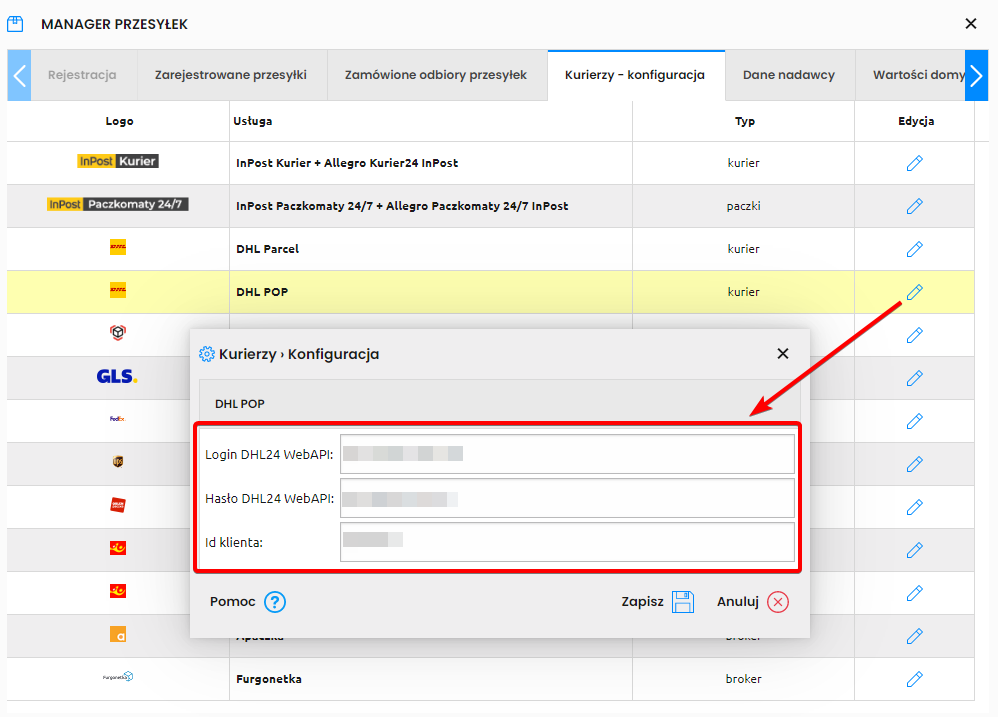Edit the Furgonetka broker configuration
The height and width of the screenshot is (717, 998).
tap(915, 679)
